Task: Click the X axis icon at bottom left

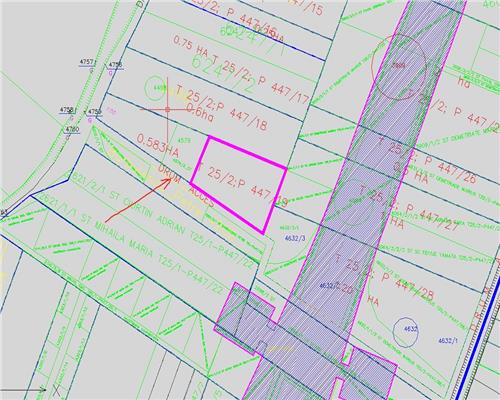Action: click(57, 390)
